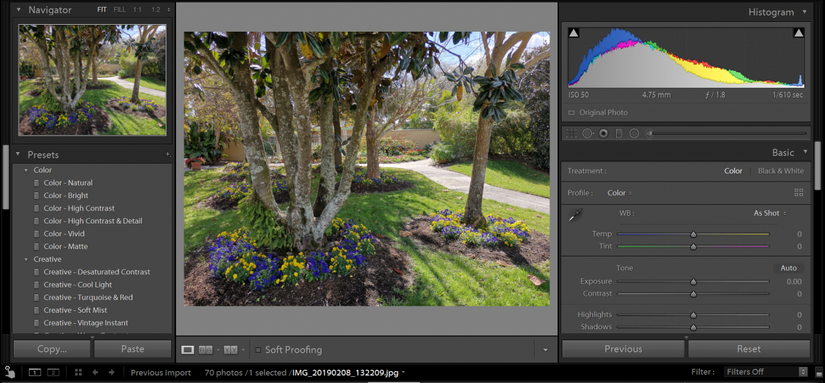Select the Crop Overlay tool icon
This screenshot has width=825, height=383.
571,134
